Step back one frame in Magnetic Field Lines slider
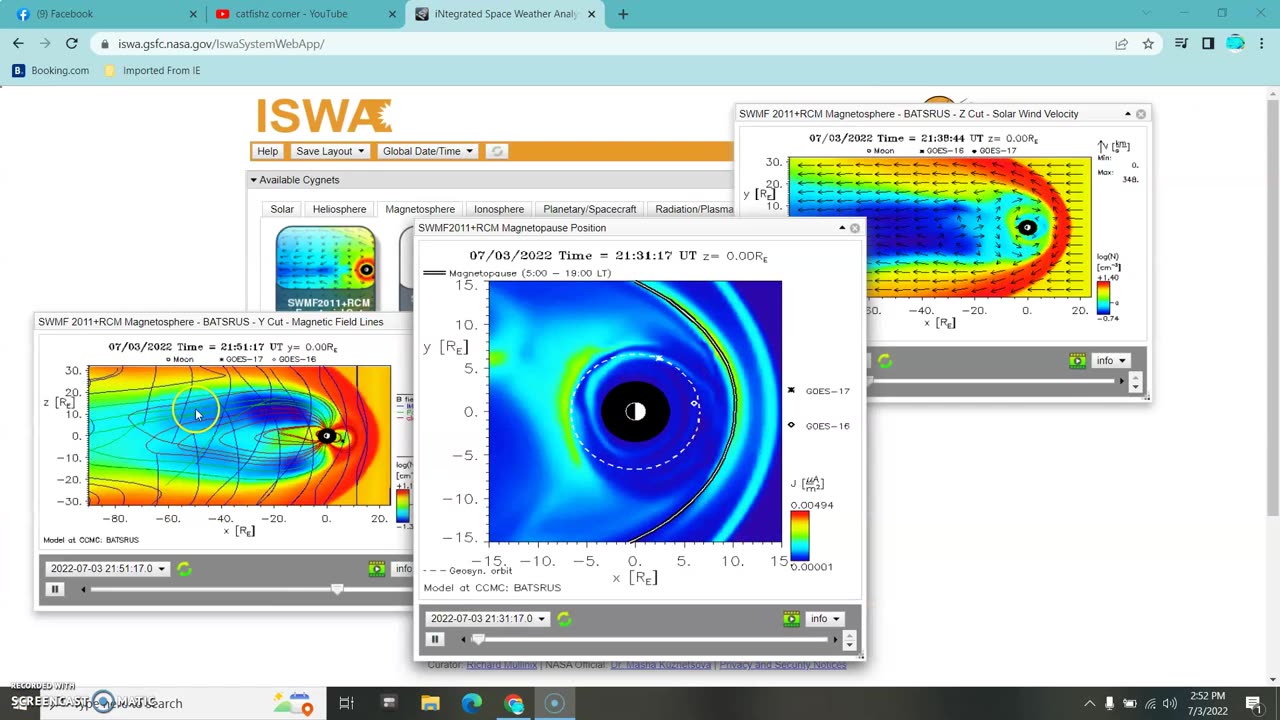Viewport: 1280px width, 720px height. pos(83,589)
